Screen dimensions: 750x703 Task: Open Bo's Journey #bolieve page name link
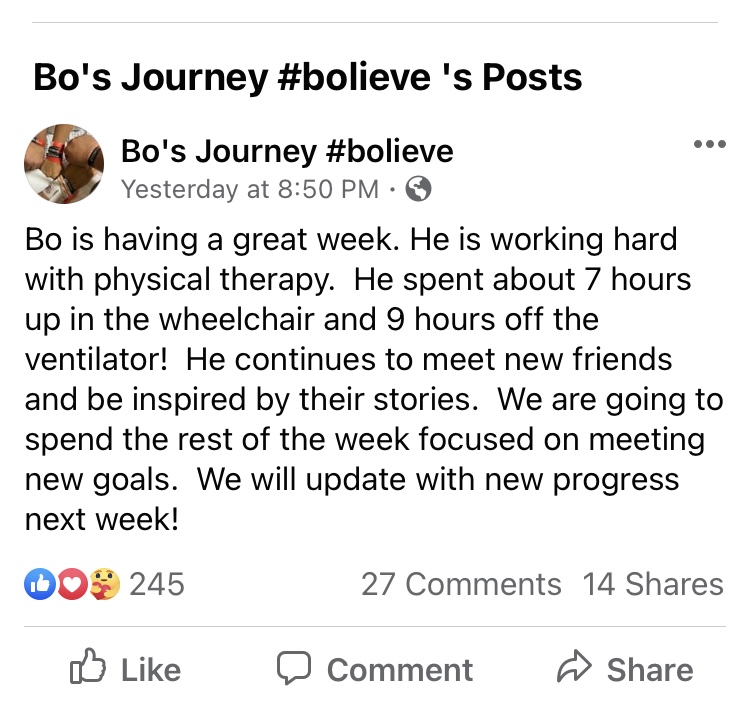(x=287, y=151)
